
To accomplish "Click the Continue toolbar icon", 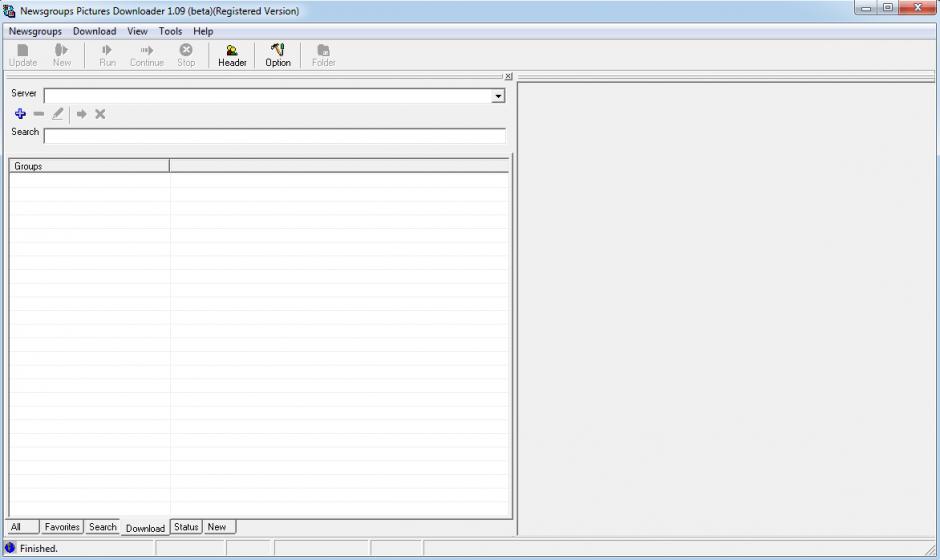I will [x=147, y=55].
